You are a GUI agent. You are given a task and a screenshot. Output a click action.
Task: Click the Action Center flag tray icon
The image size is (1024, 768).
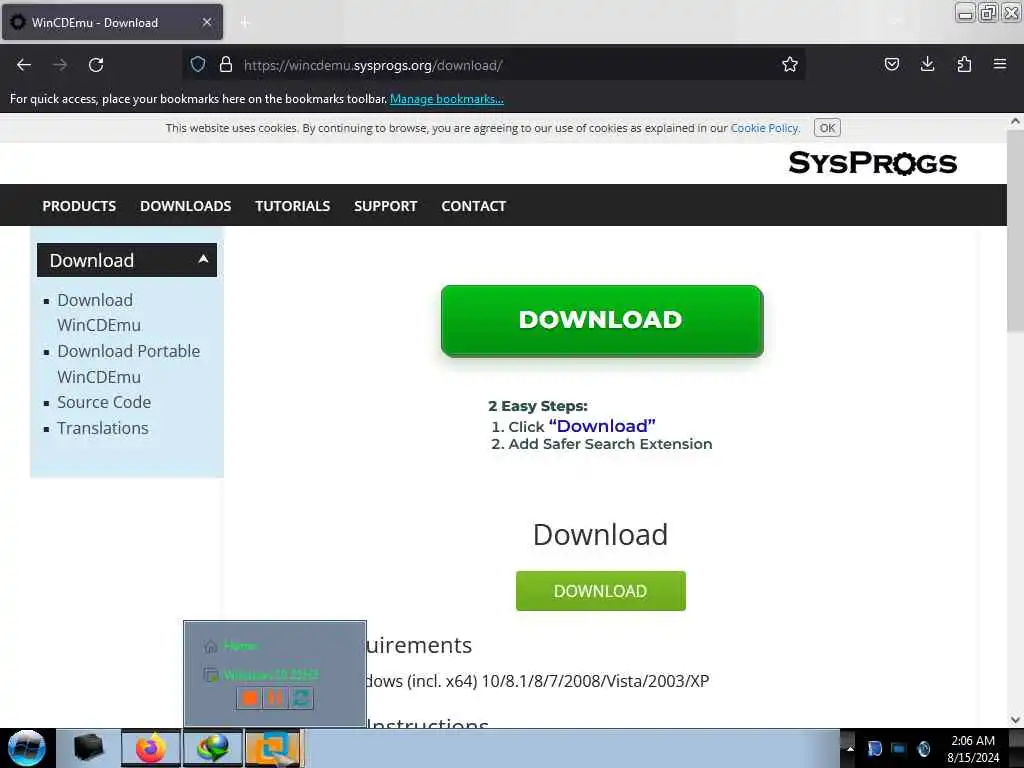pos(874,749)
